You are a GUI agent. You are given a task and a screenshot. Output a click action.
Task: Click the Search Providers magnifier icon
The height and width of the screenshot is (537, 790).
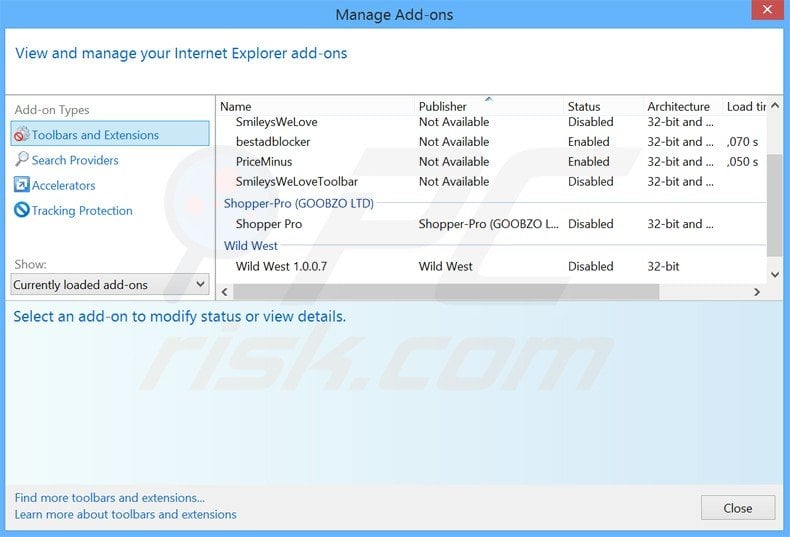coord(22,159)
